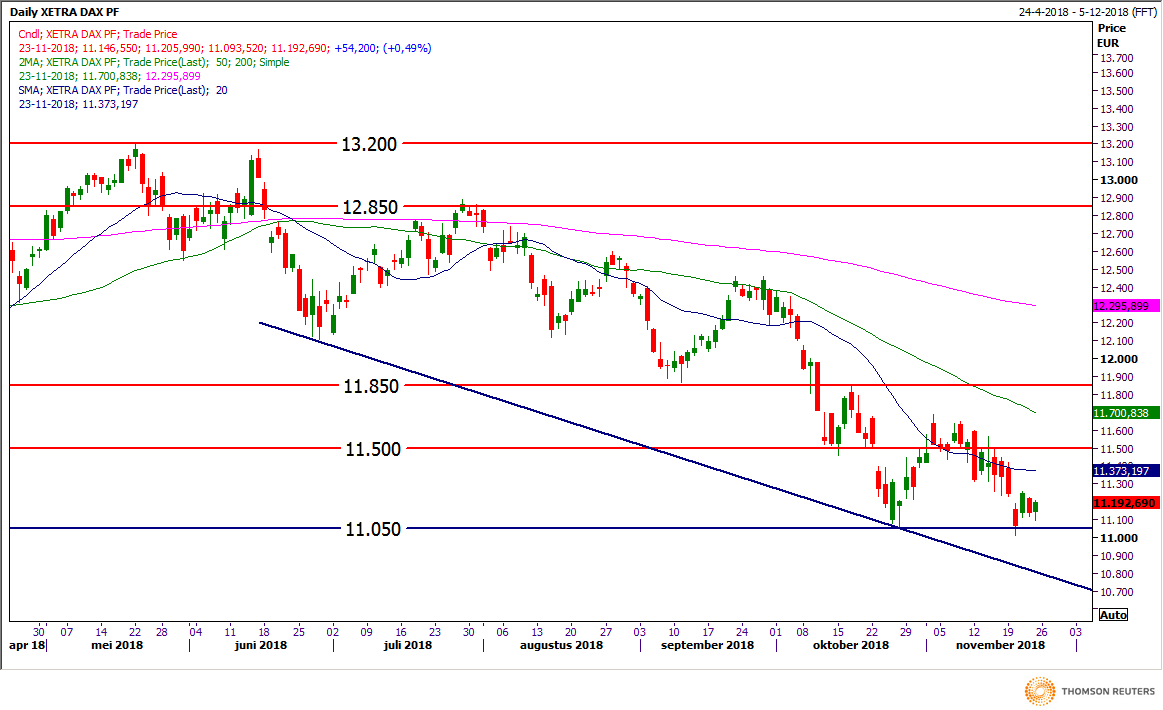Click the green 11.700,838 price tag

tap(1125, 413)
